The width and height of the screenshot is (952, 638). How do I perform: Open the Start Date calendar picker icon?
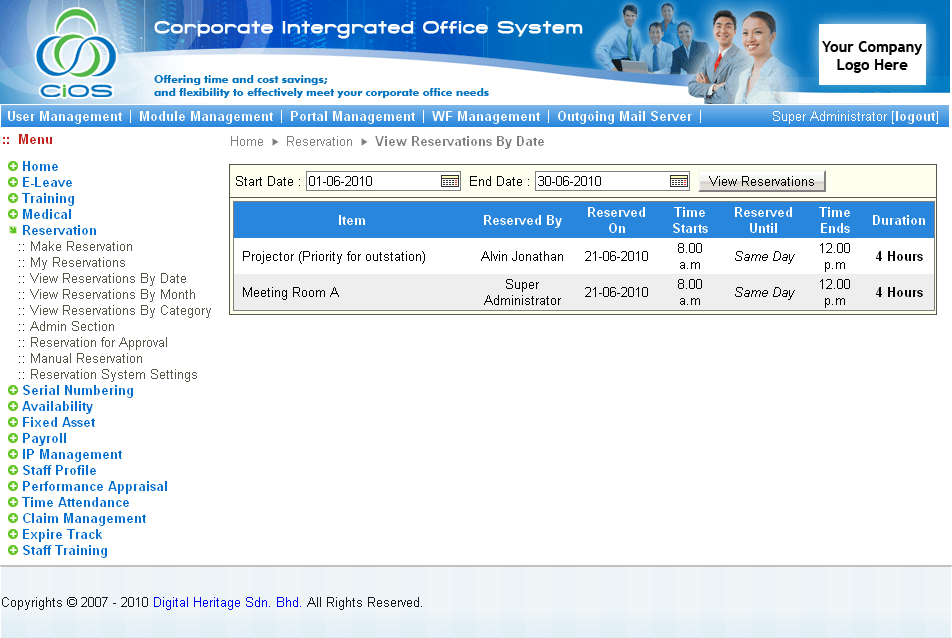[450, 181]
